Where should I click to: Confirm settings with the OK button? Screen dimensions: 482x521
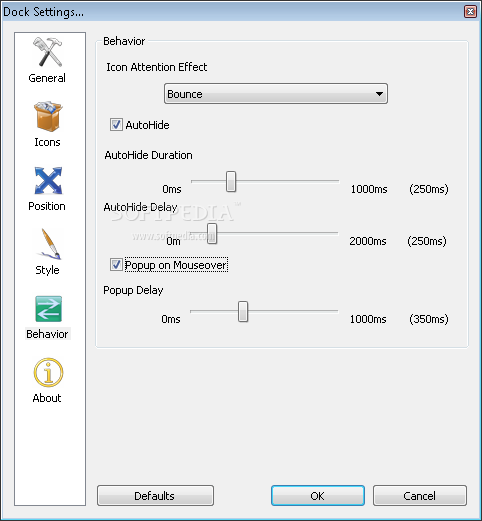318,496
